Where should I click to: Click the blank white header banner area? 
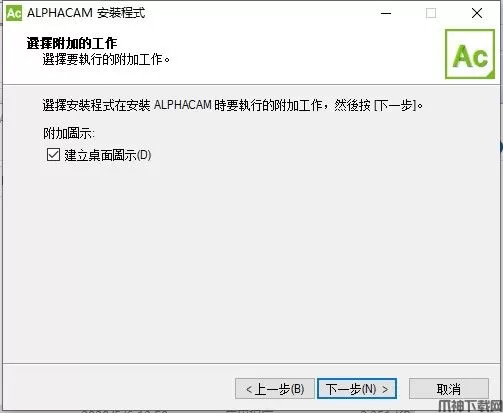pyautogui.click(x=300, y=53)
